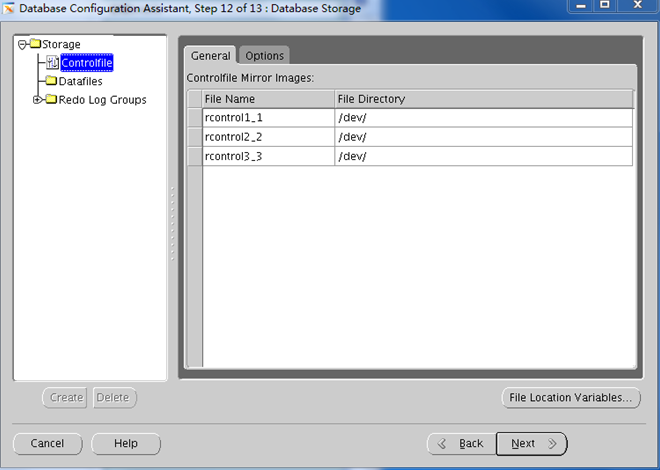The image size is (660, 470).
Task: Select the rcontrol3_3 file name cell
Action: [x=269, y=157]
